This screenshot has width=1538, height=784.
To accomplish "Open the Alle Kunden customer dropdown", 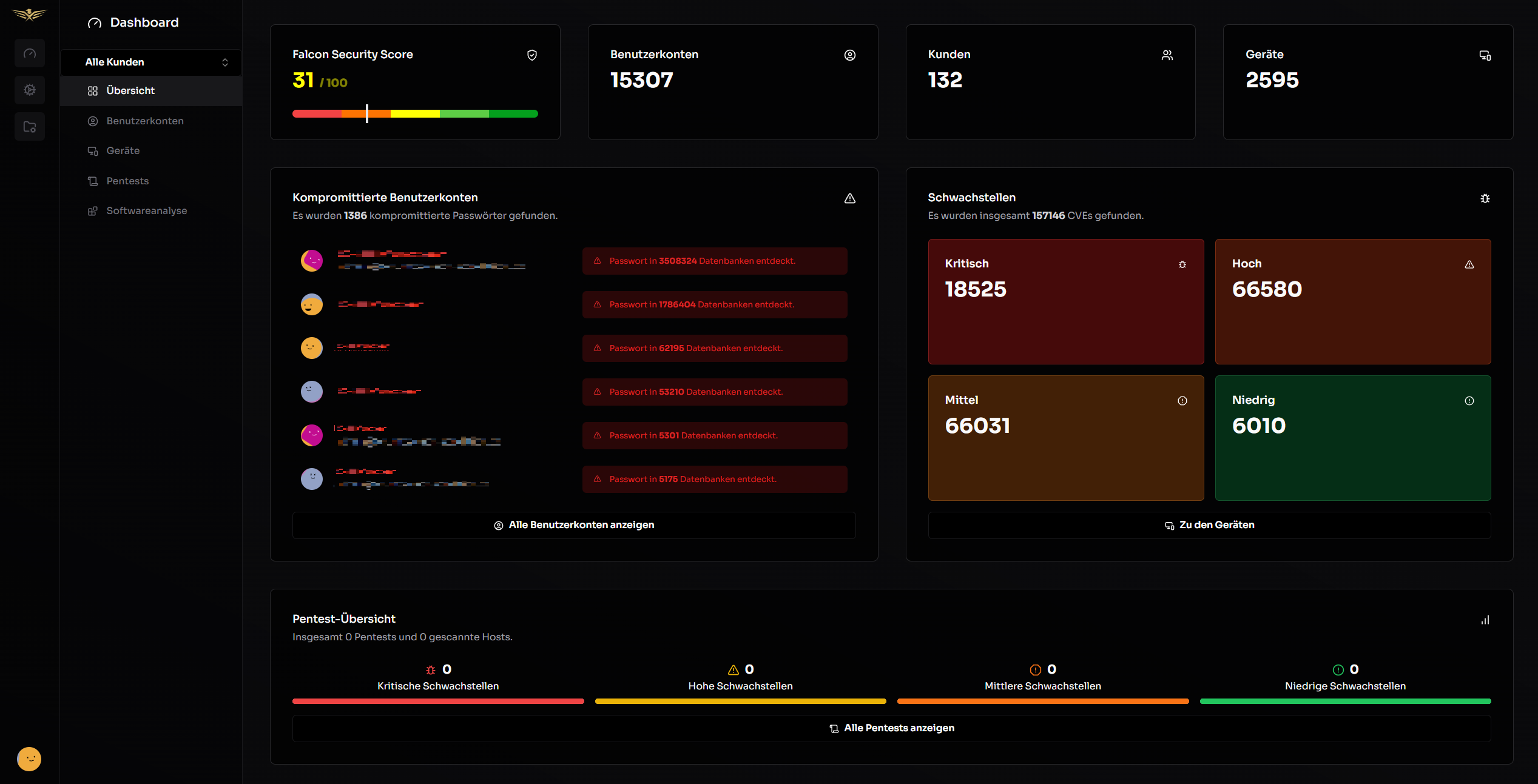I will [x=151, y=62].
